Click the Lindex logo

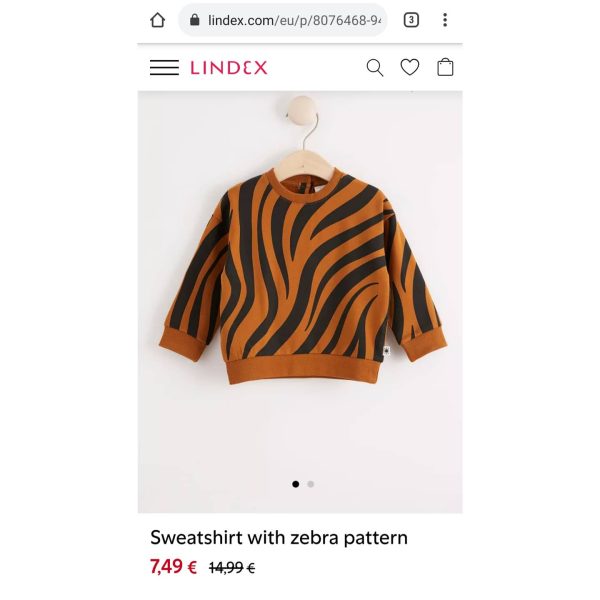(229, 68)
